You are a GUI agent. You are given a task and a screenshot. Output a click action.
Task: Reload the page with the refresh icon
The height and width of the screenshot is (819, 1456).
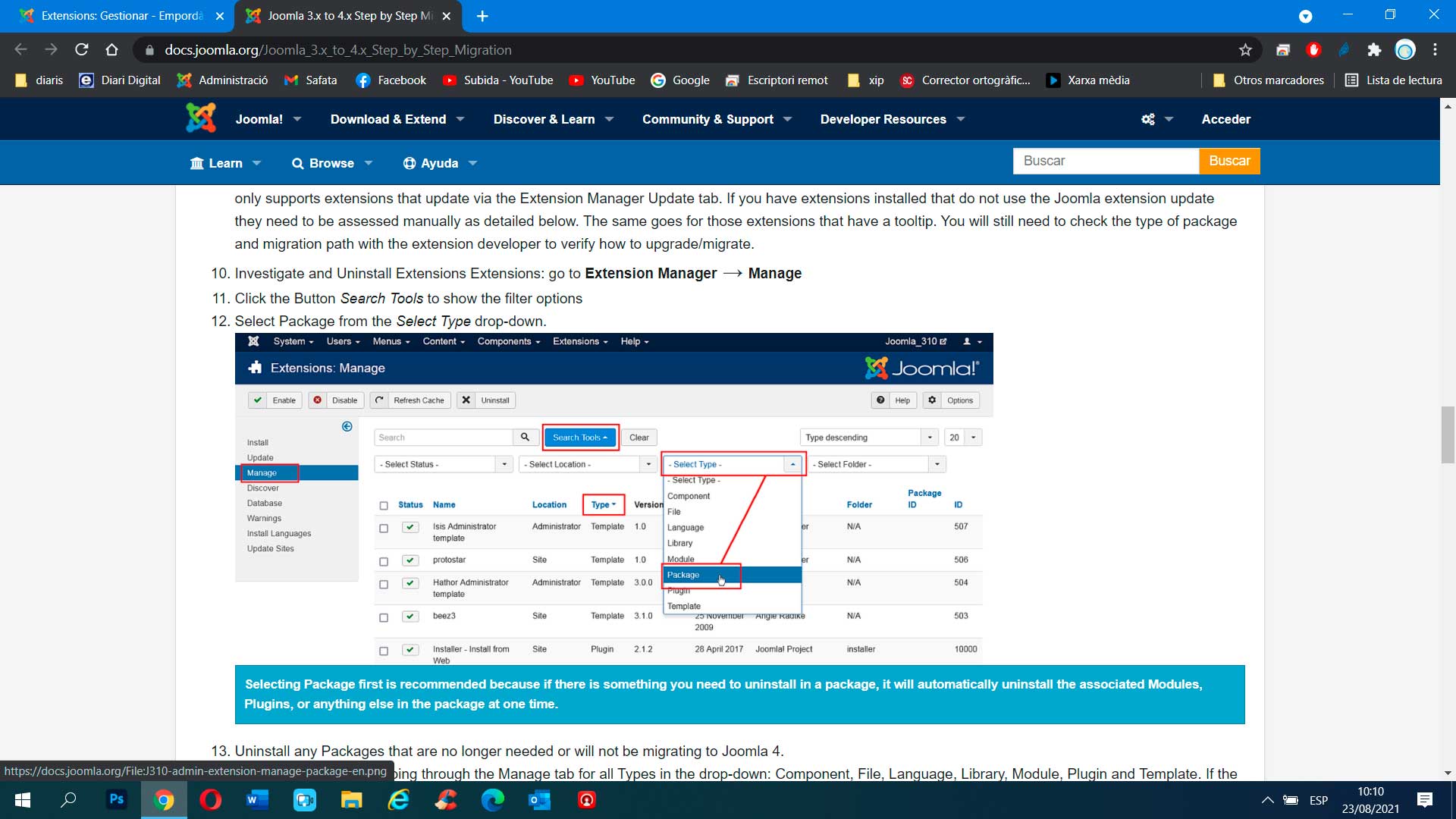pos(82,50)
